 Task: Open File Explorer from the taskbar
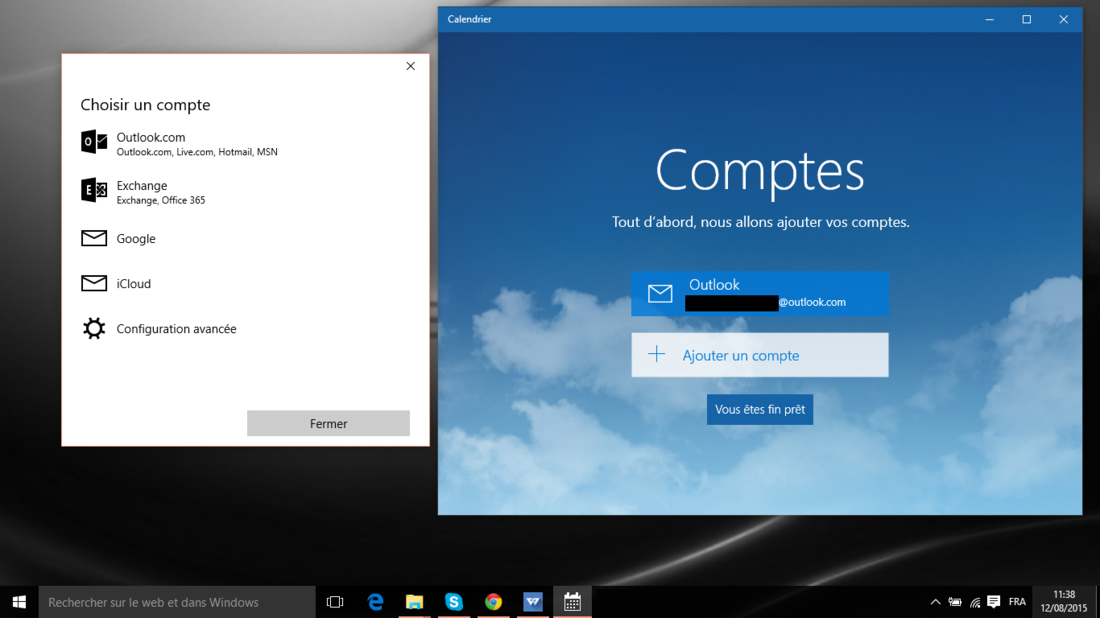point(415,602)
